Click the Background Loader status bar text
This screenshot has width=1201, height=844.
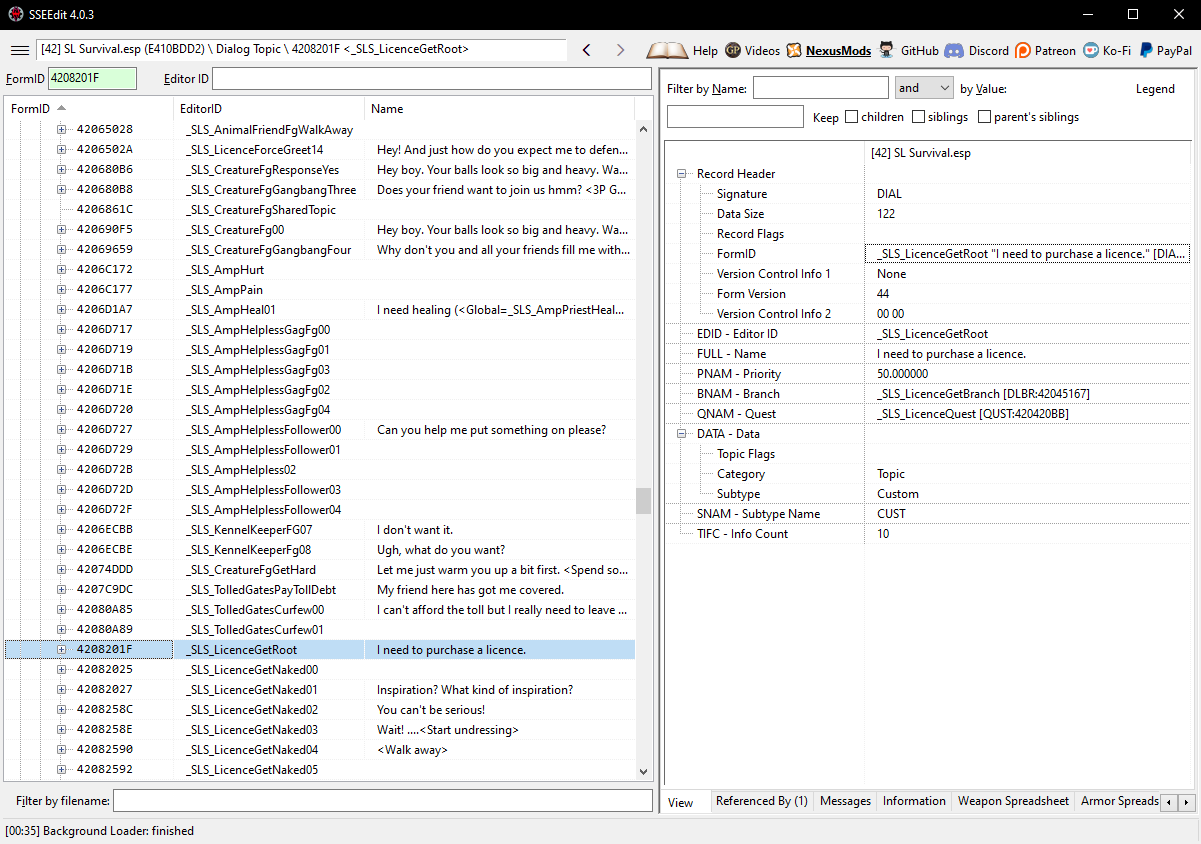pyautogui.click(x=99, y=831)
